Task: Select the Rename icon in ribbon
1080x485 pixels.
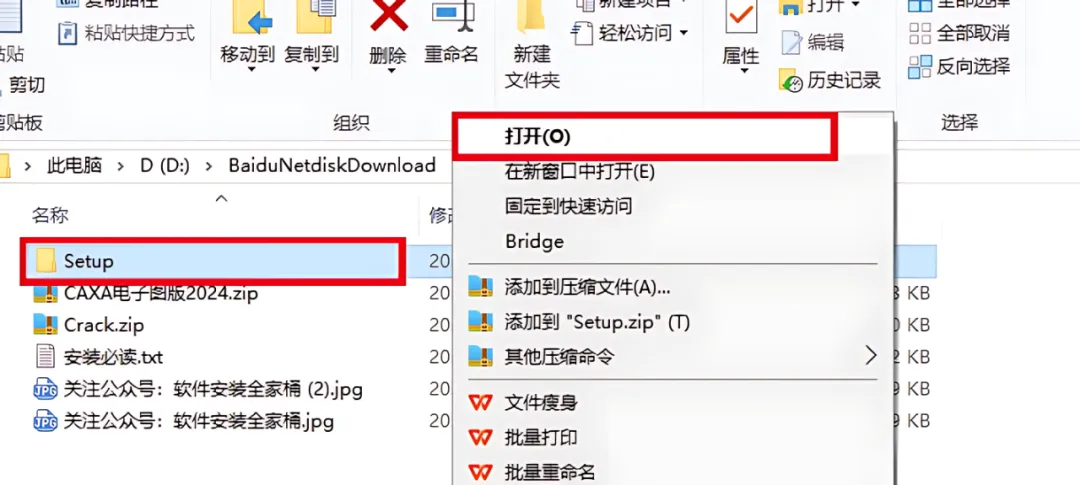Action: coord(452,17)
